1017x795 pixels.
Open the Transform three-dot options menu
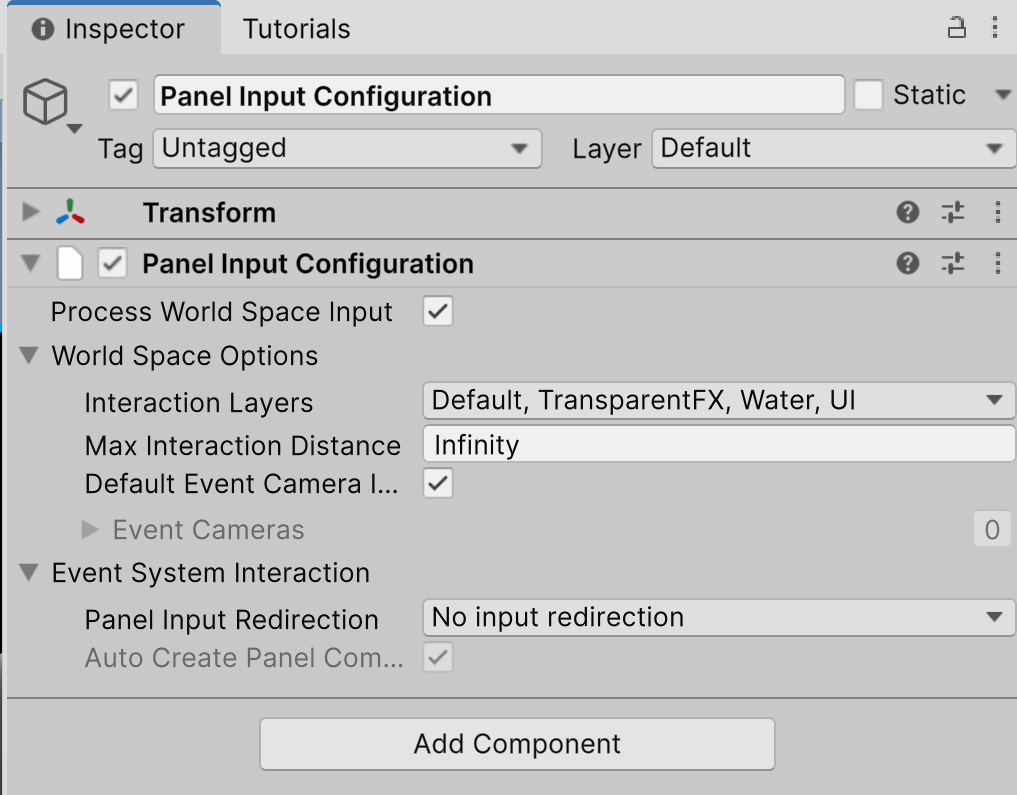pos(996,212)
